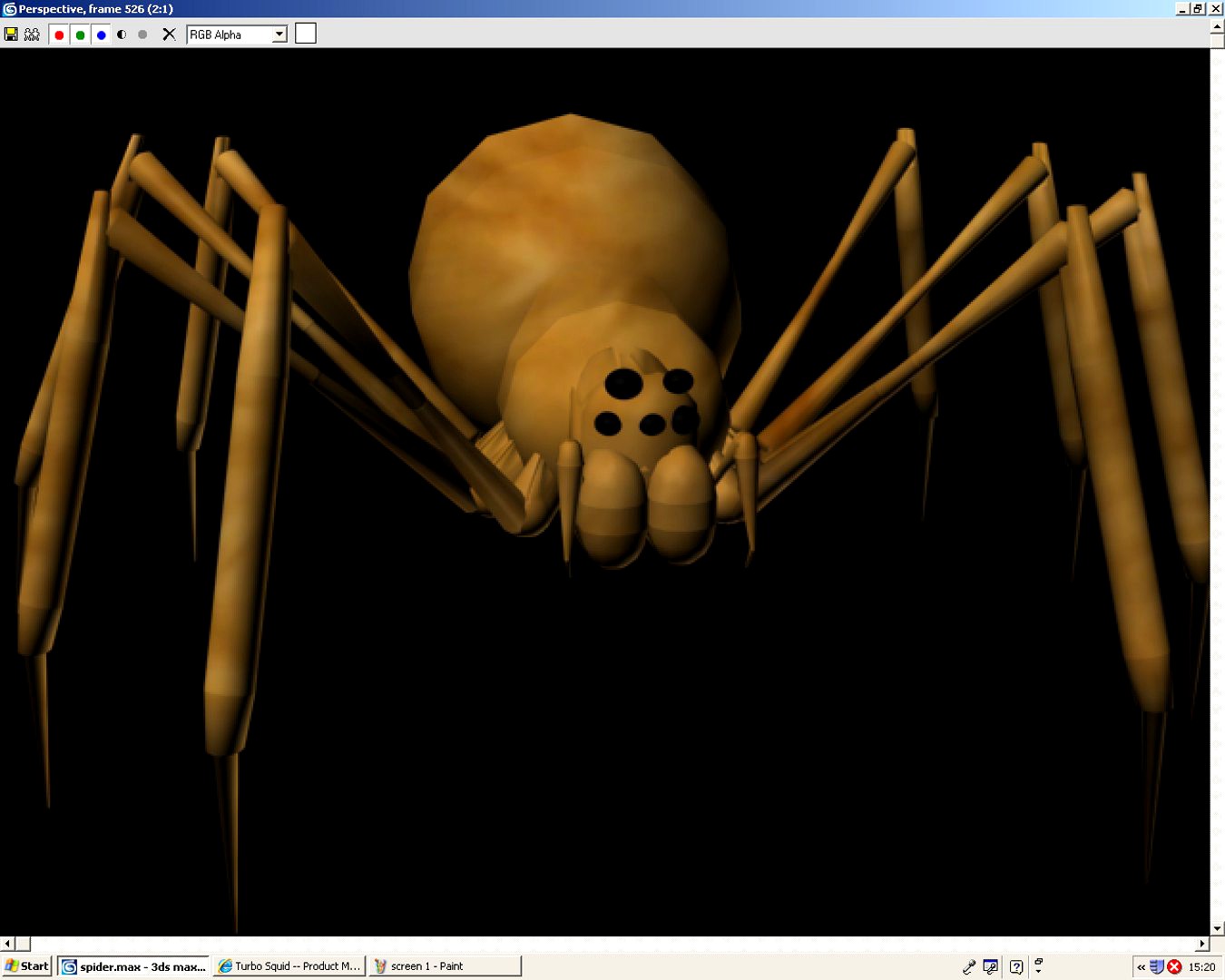The width and height of the screenshot is (1225, 980).
Task: Click the microphone icon in language bar
Action: 969,966
